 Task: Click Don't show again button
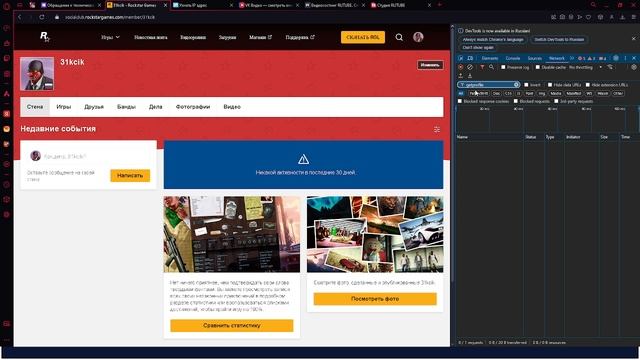click(478, 47)
